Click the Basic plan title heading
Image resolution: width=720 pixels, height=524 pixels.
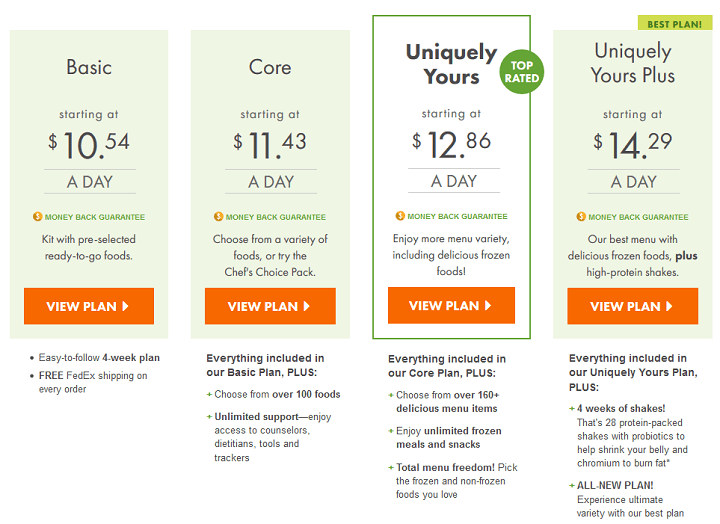pyautogui.click(x=89, y=68)
